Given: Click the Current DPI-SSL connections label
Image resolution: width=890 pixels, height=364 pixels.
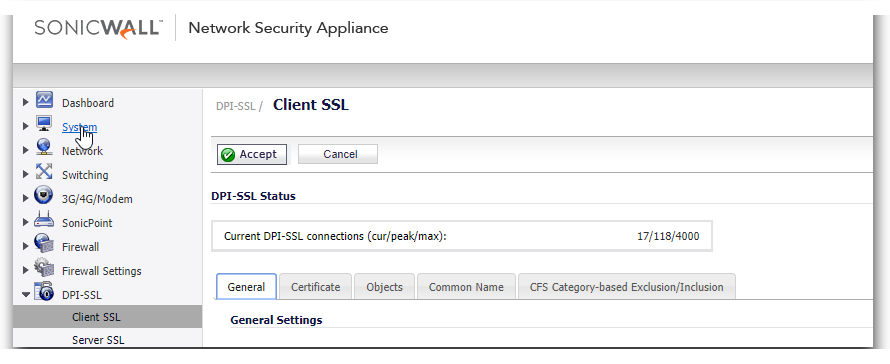Looking at the screenshot, I should tap(335, 236).
